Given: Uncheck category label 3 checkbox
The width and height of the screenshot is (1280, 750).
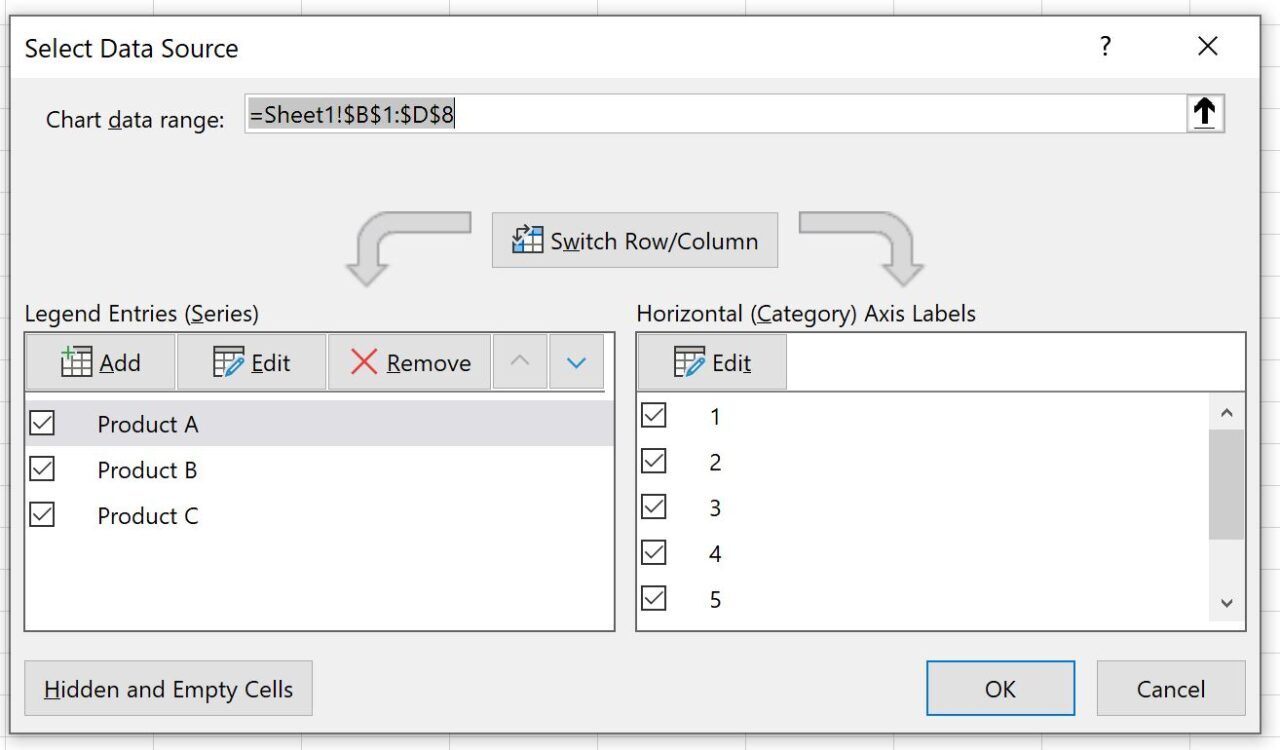Looking at the screenshot, I should pyautogui.click(x=653, y=507).
